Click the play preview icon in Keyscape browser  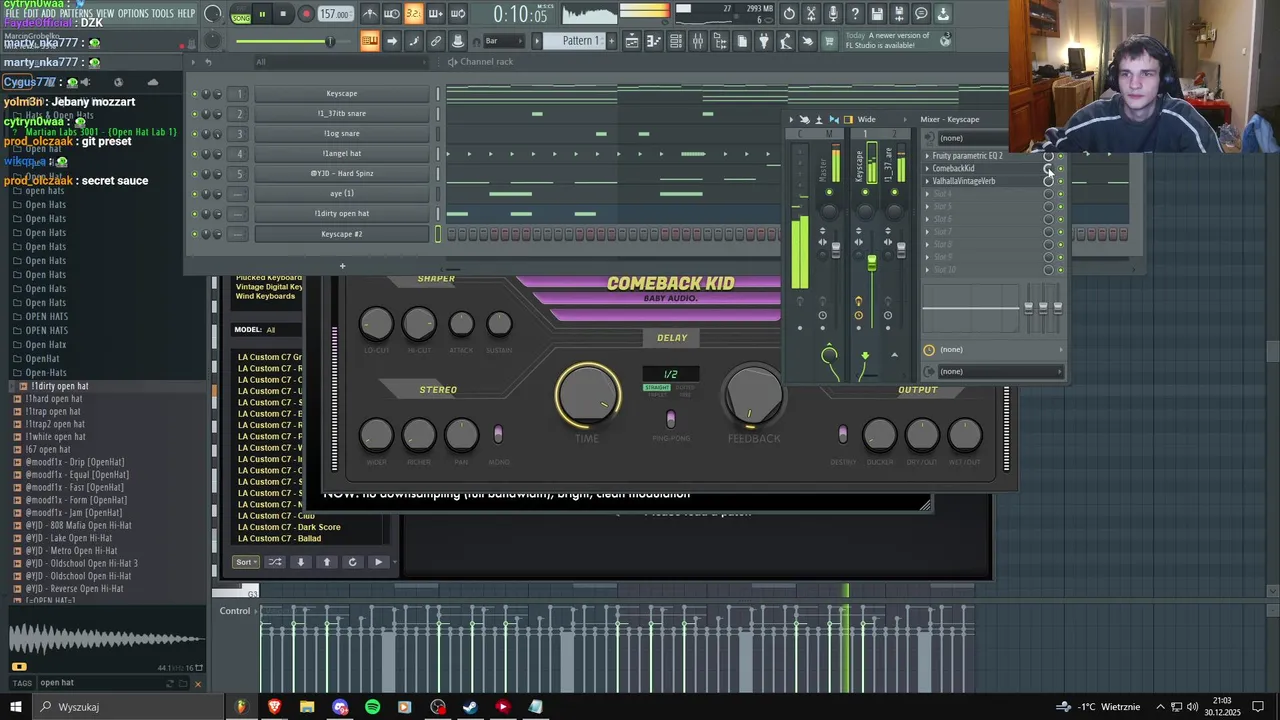[x=378, y=562]
